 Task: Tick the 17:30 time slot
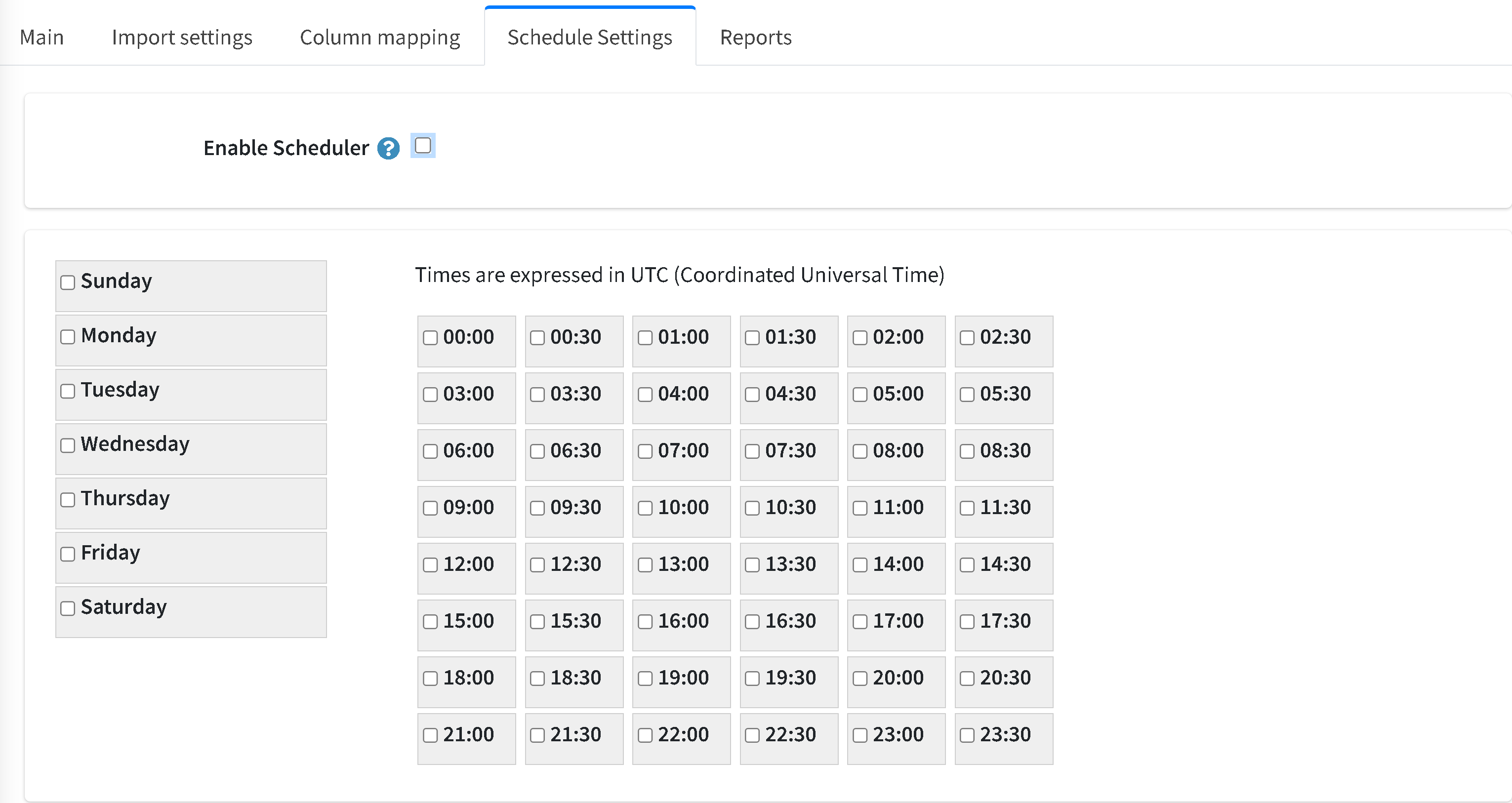pyautogui.click(x=967, y=622)
